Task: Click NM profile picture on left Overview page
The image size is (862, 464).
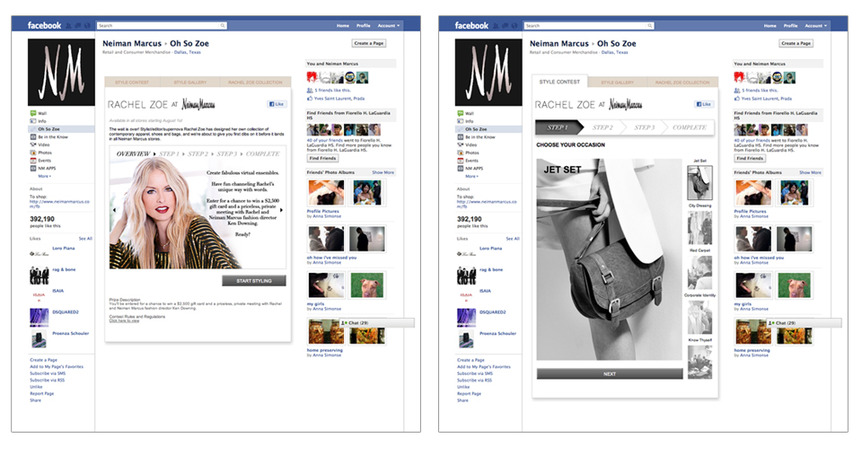Action: (61, 72)
